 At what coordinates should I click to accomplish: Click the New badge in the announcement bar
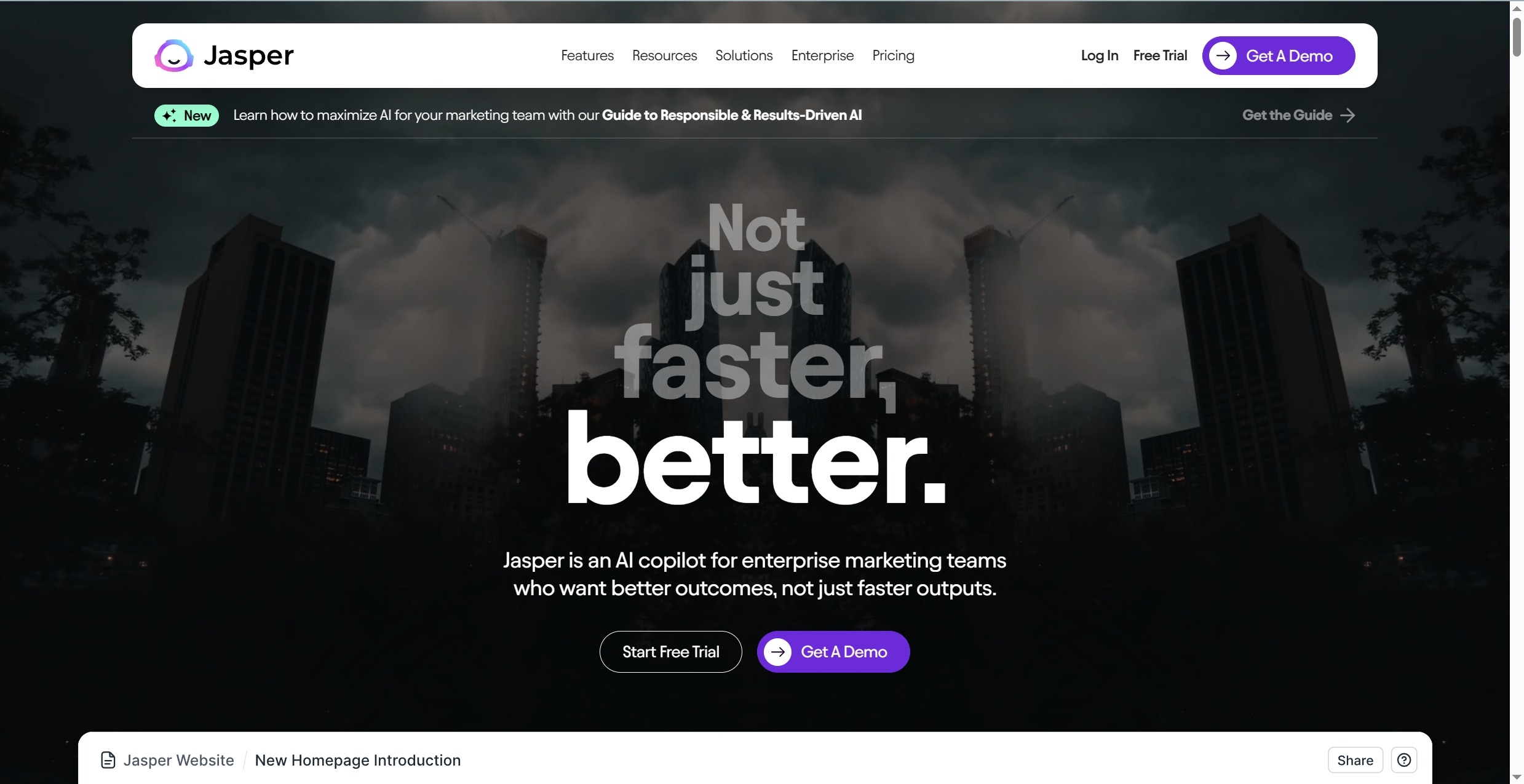click(x=186, y=115)
